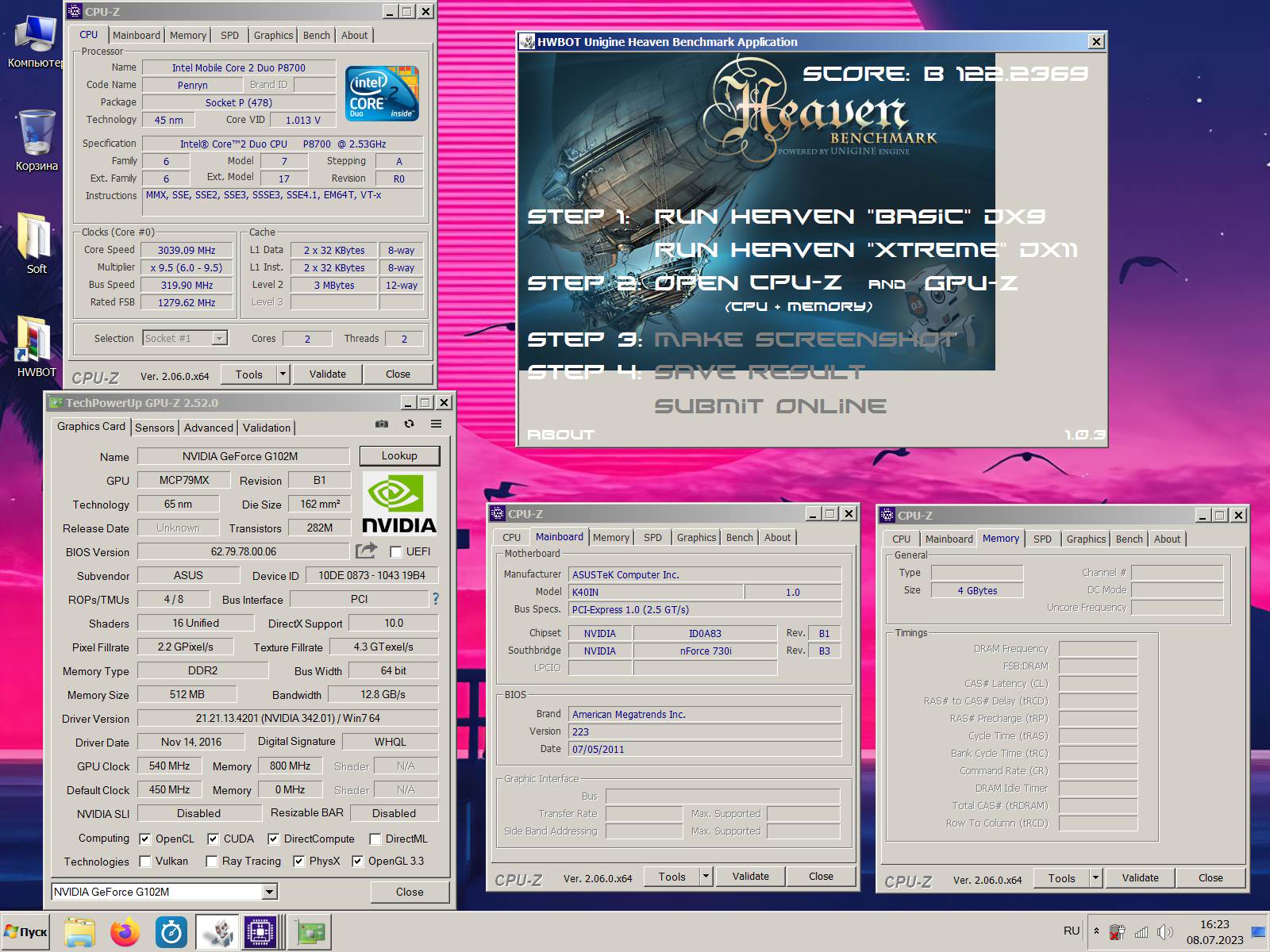This screenshot has height=952, width=1270.
Task: Open the volume control tray icon
Action: tap(1164, 932)
